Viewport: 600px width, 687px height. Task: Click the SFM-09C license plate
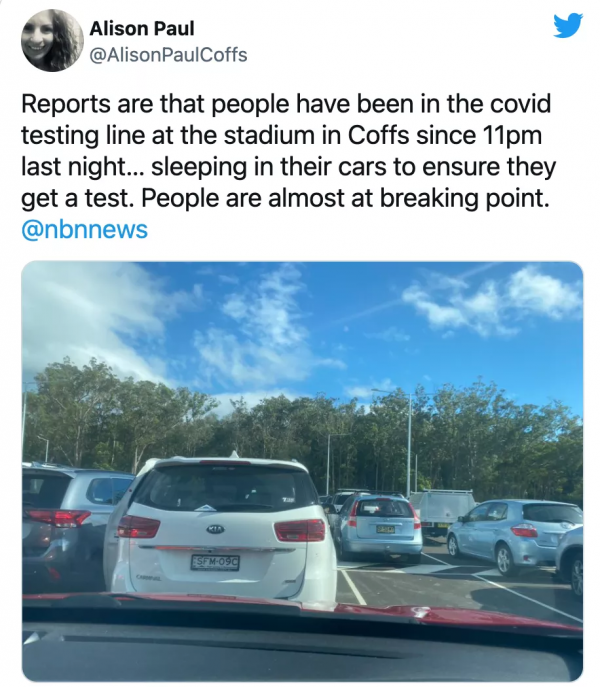click(215, 562)
